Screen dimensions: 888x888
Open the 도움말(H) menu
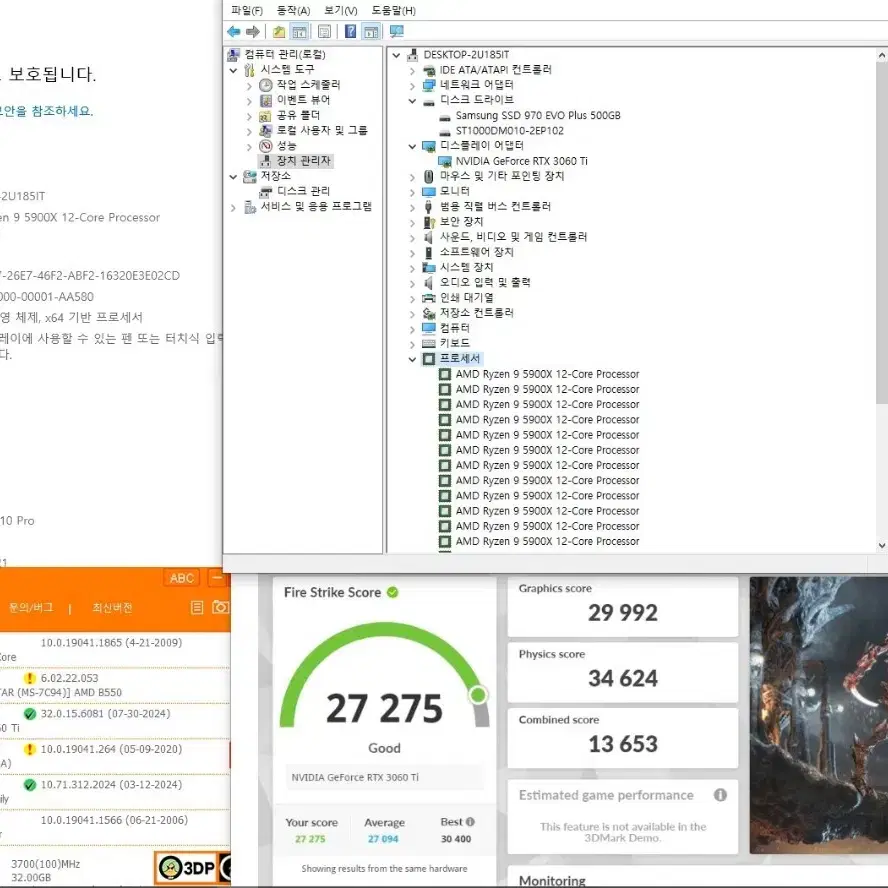(x=394, y=10)
